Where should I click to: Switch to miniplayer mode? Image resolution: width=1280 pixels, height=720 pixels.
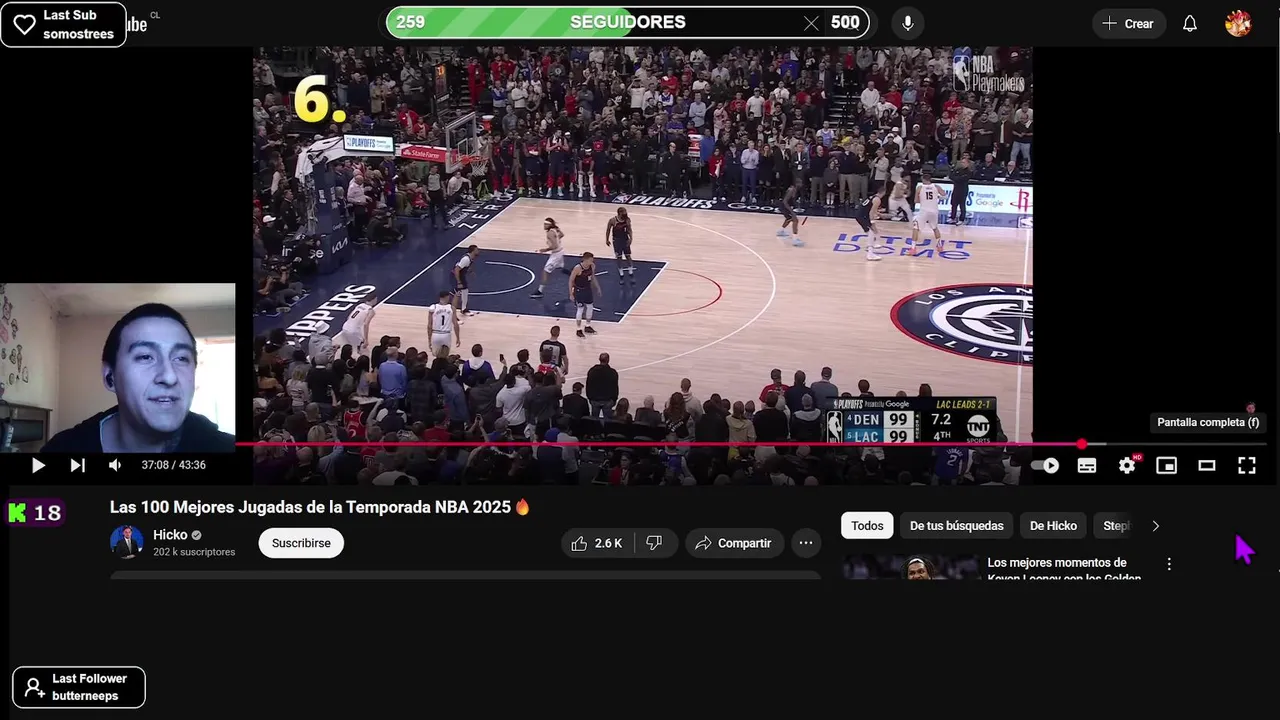click(x=1167, y=465)
